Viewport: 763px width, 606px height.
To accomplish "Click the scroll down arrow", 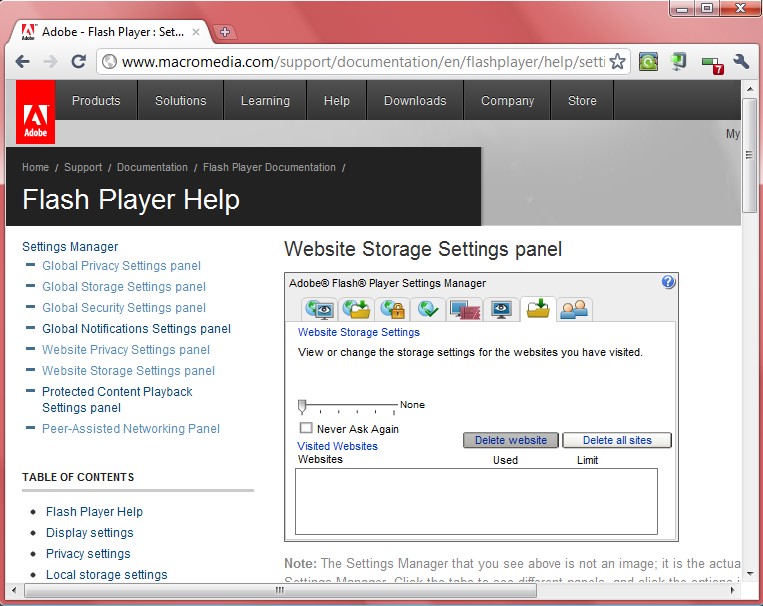I will pos(750,573).
